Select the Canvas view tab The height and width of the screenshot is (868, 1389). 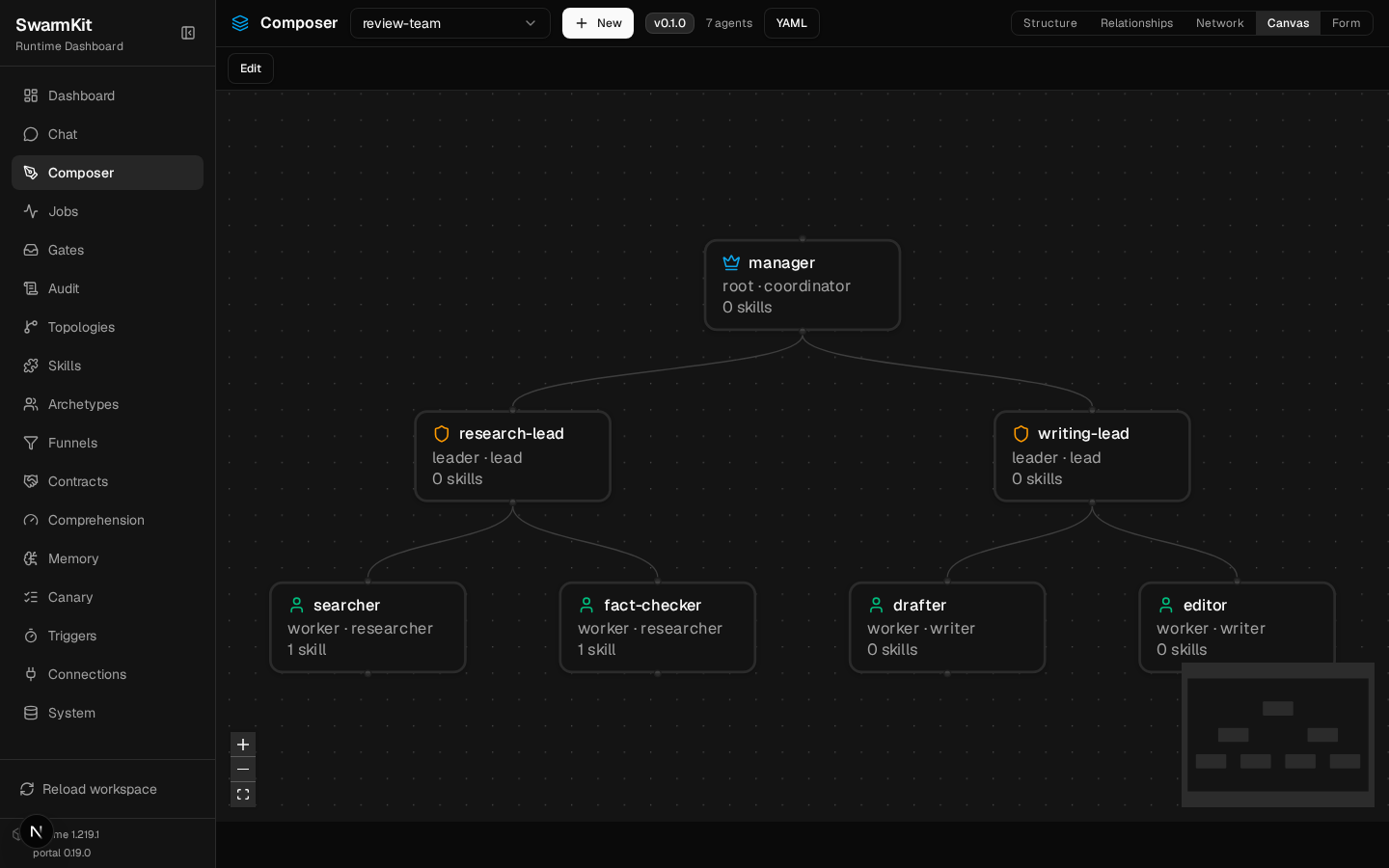tap(1288, 23)
